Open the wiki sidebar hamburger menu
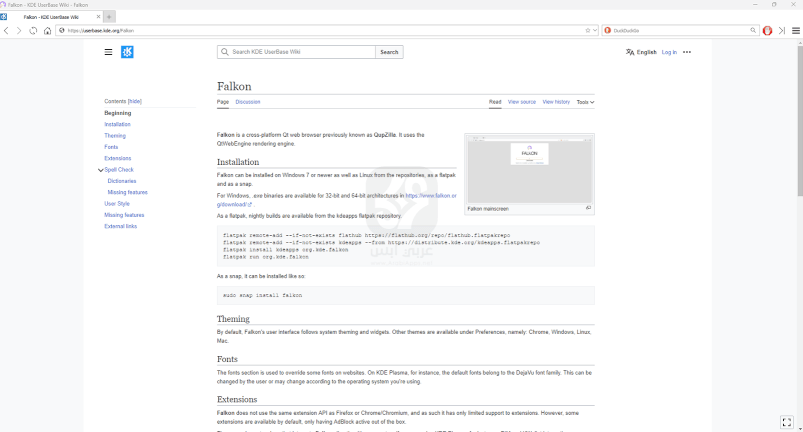803x432 pixels. [x=108, y=52]
